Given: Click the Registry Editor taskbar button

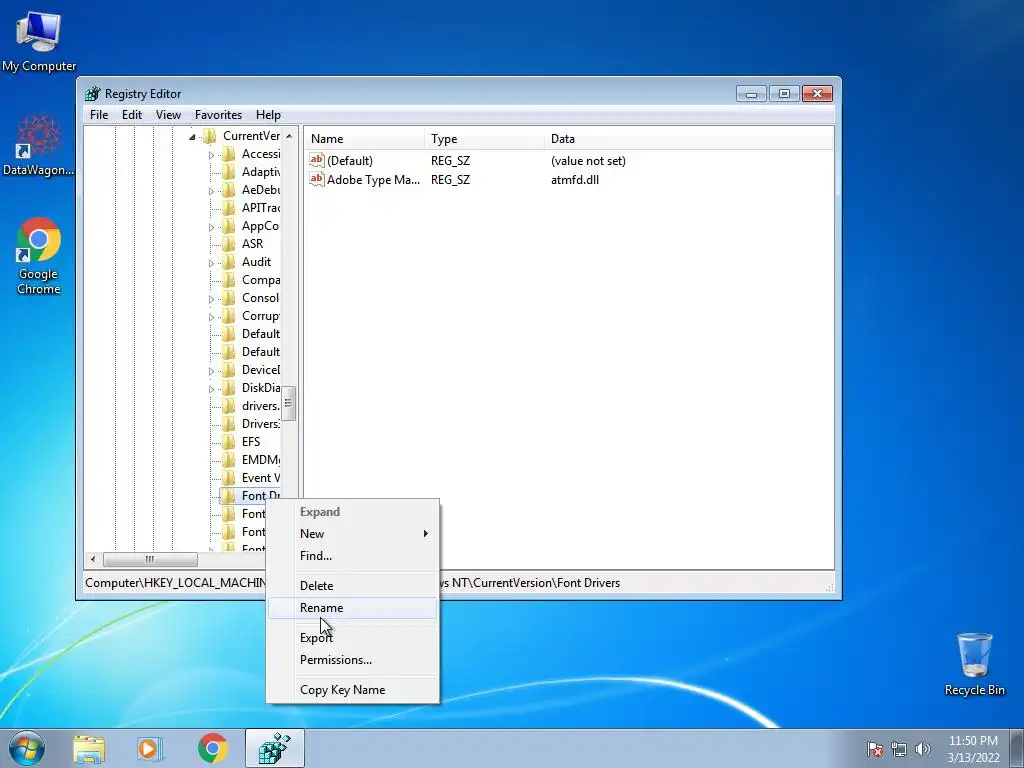Looking at the screenshot, I should pyautogui.click(x=275, y=749).
